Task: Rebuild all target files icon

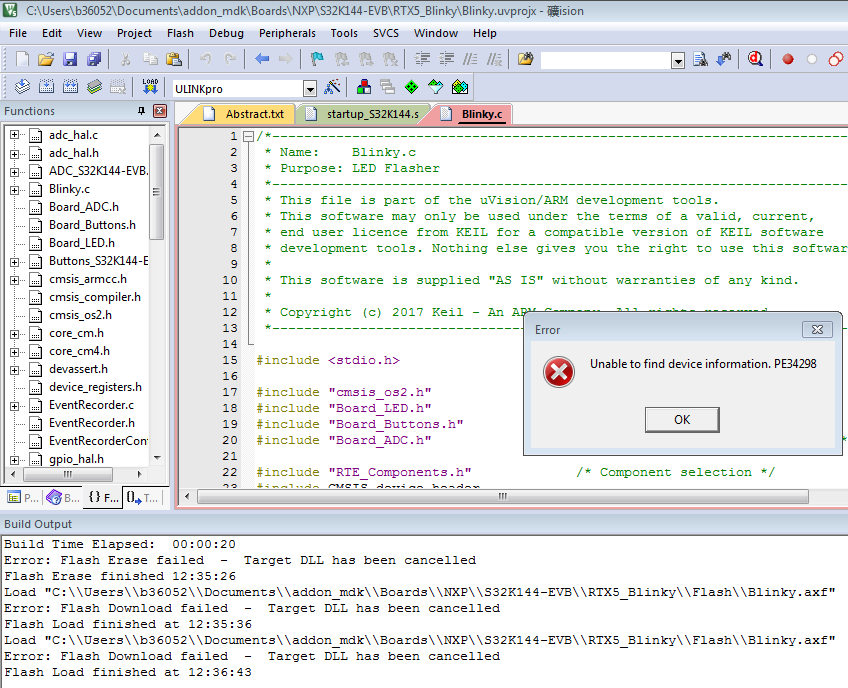Action: tap(70, 87)
